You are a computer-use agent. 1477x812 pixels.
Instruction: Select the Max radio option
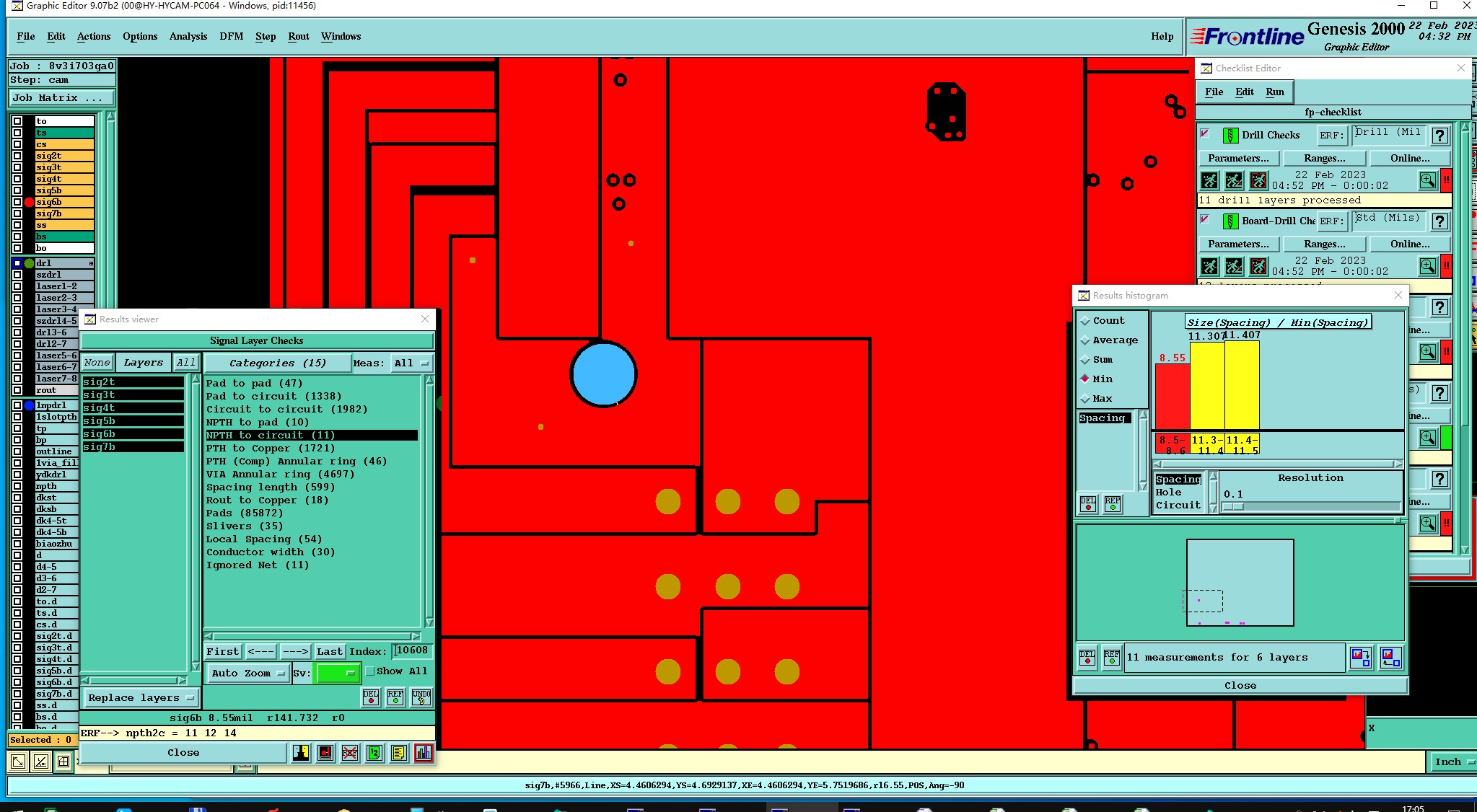1085,399
